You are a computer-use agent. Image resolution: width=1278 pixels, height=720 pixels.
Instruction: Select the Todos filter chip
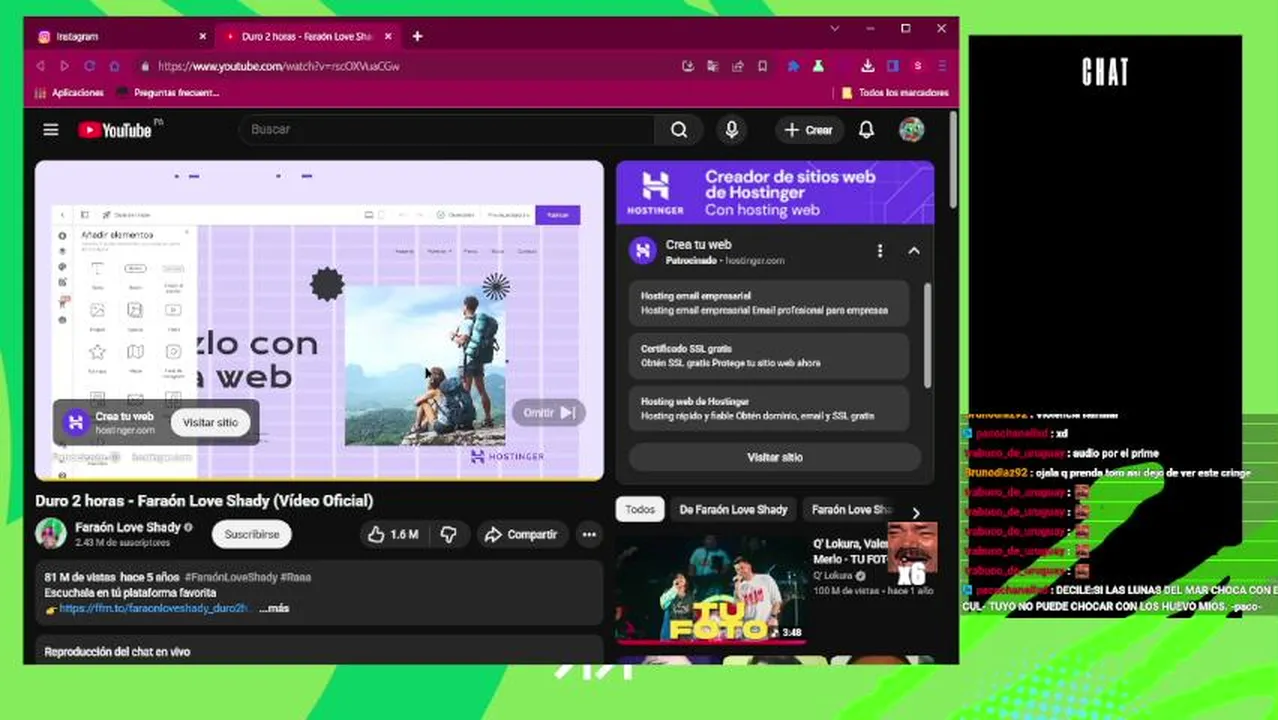click(x=640, y=509)
